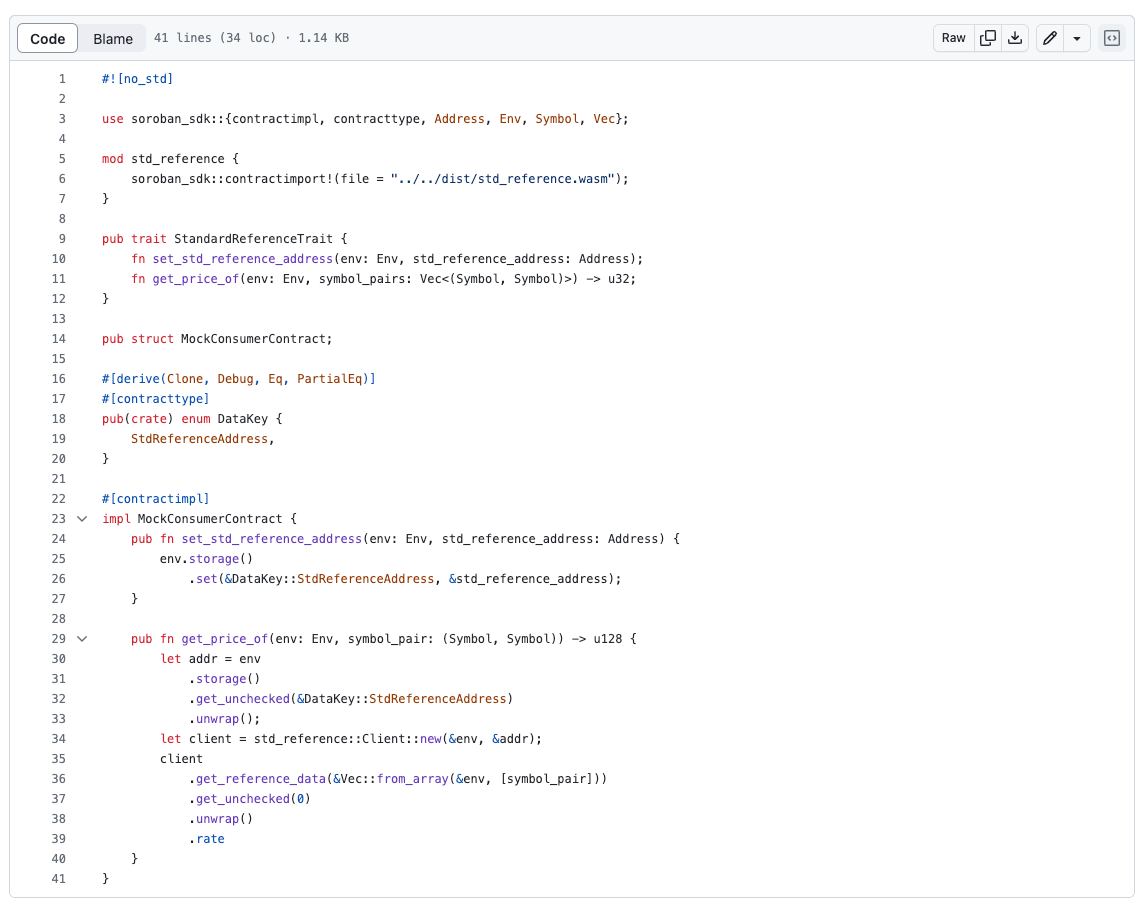
Task: Click the std_reference.wasm file path string
Action: 503,178
